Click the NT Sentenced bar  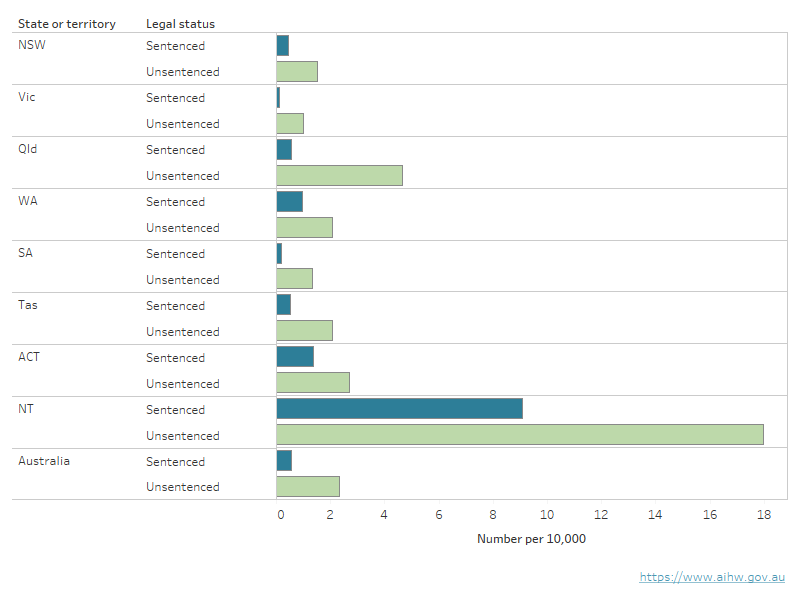tap(399, 409)
